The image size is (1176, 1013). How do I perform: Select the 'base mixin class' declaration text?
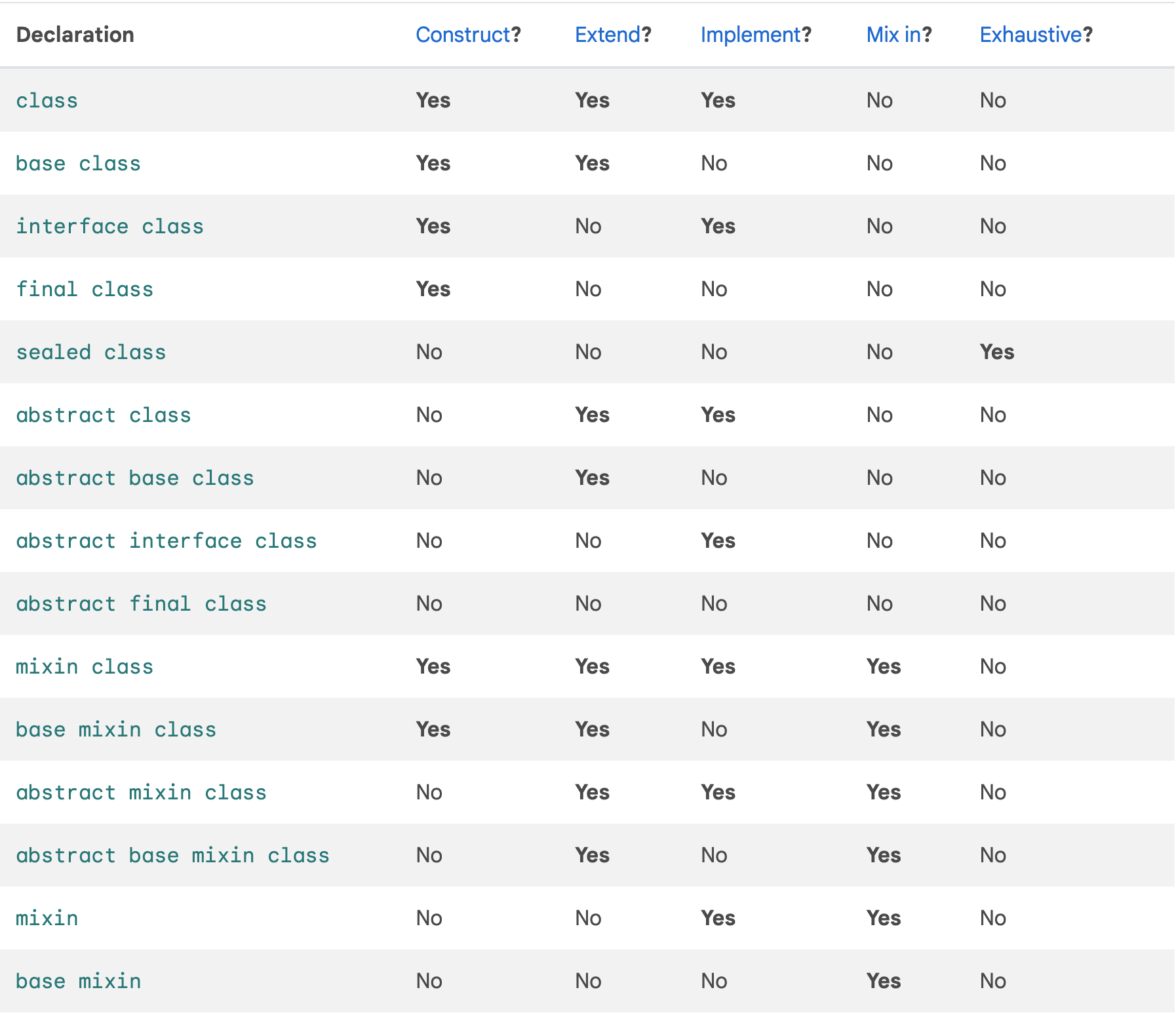(x=116, y=730)
